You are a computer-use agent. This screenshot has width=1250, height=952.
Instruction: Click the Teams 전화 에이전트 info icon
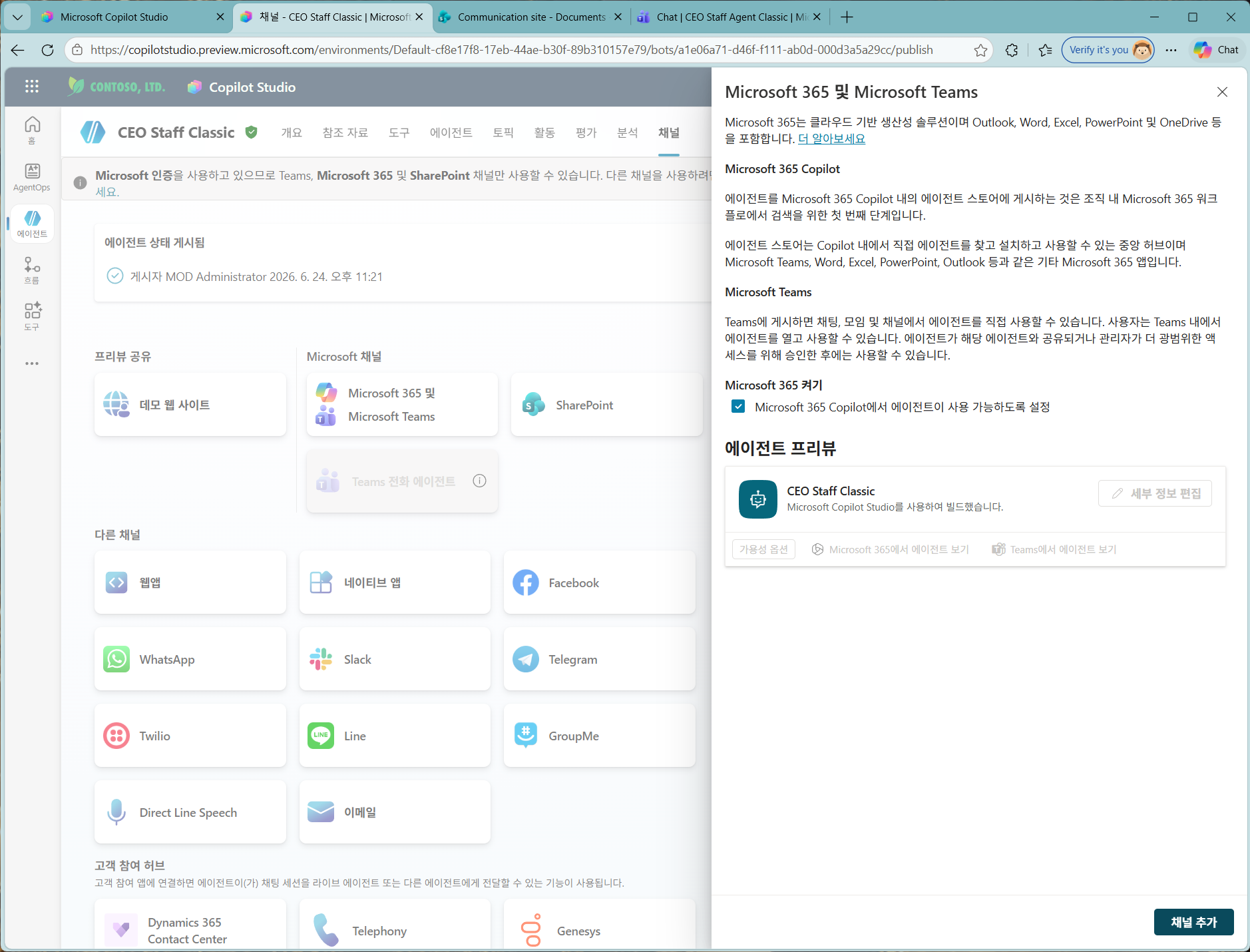tap(479, 481)
